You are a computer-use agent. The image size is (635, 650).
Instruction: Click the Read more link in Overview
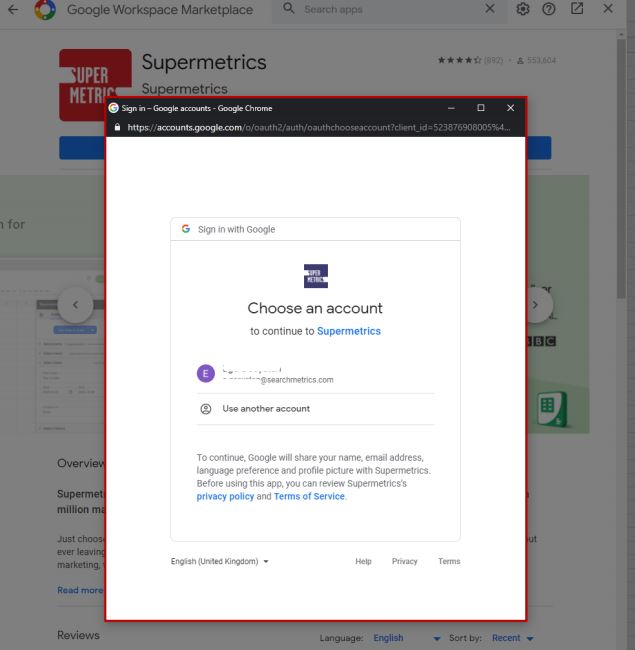(x=80, y=590)
